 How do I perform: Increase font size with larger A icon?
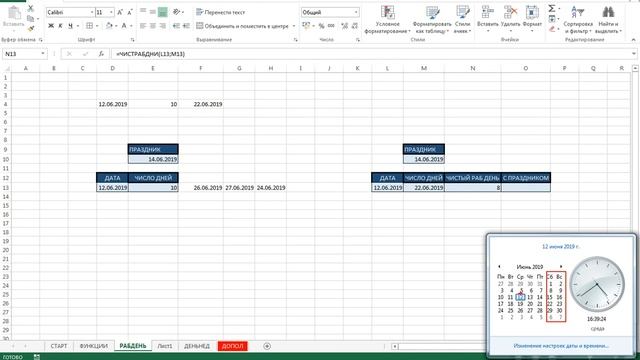(x=120, y=13)
